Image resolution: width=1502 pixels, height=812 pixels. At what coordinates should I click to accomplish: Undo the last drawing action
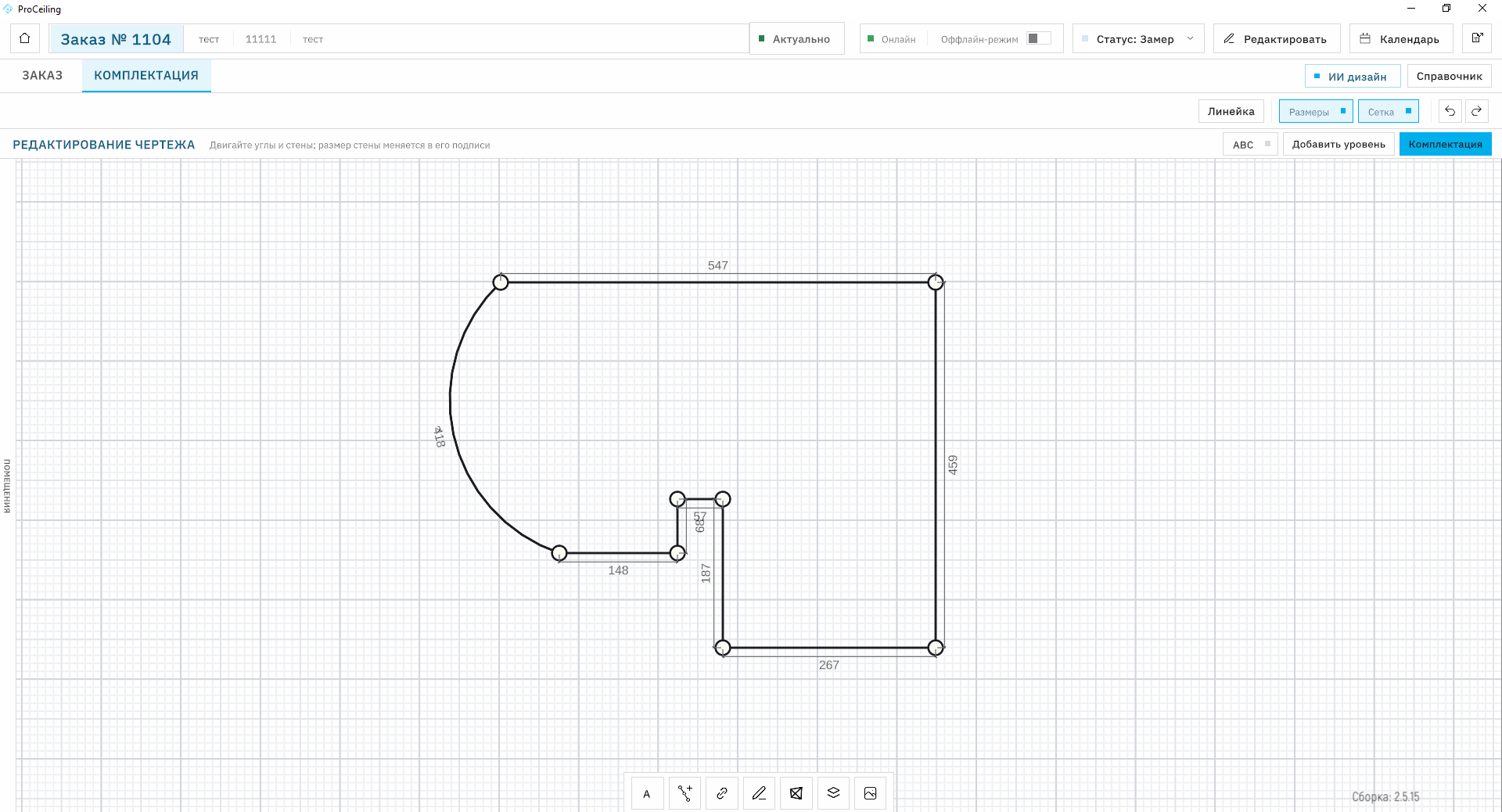click(1450, 111)
